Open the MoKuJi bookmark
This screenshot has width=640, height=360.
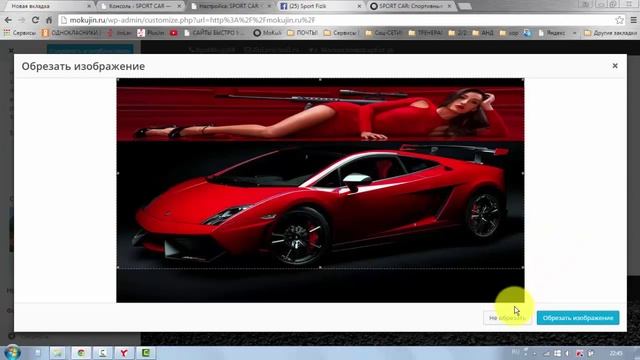point(267,33)
